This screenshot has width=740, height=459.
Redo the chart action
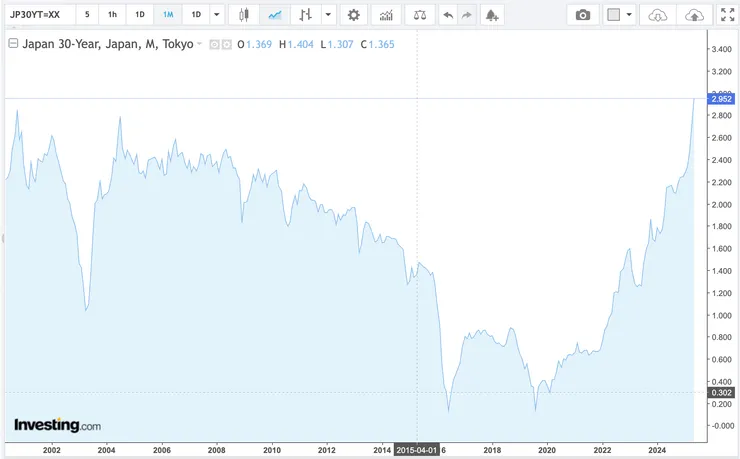pos(467,15)
